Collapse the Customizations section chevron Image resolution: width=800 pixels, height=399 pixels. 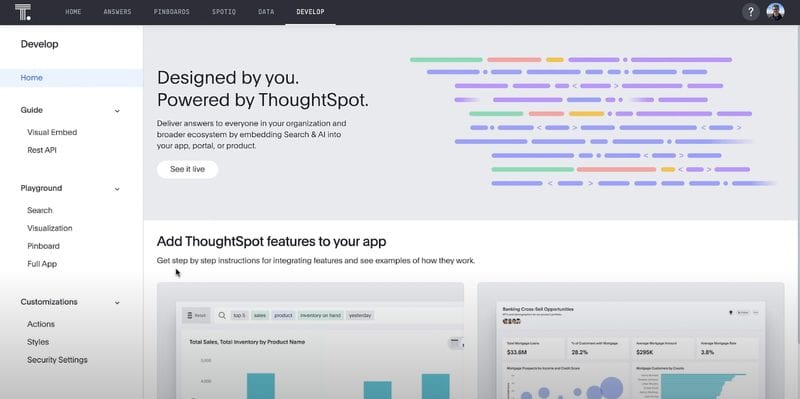click(x=117, y=303)
